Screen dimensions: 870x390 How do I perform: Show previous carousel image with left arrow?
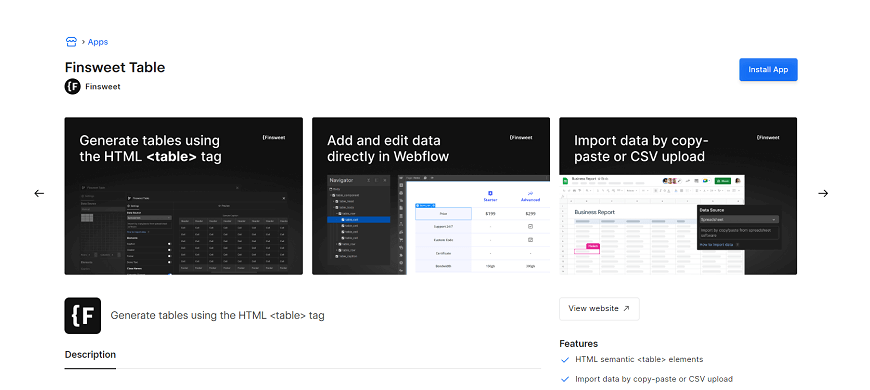(39, 194)
